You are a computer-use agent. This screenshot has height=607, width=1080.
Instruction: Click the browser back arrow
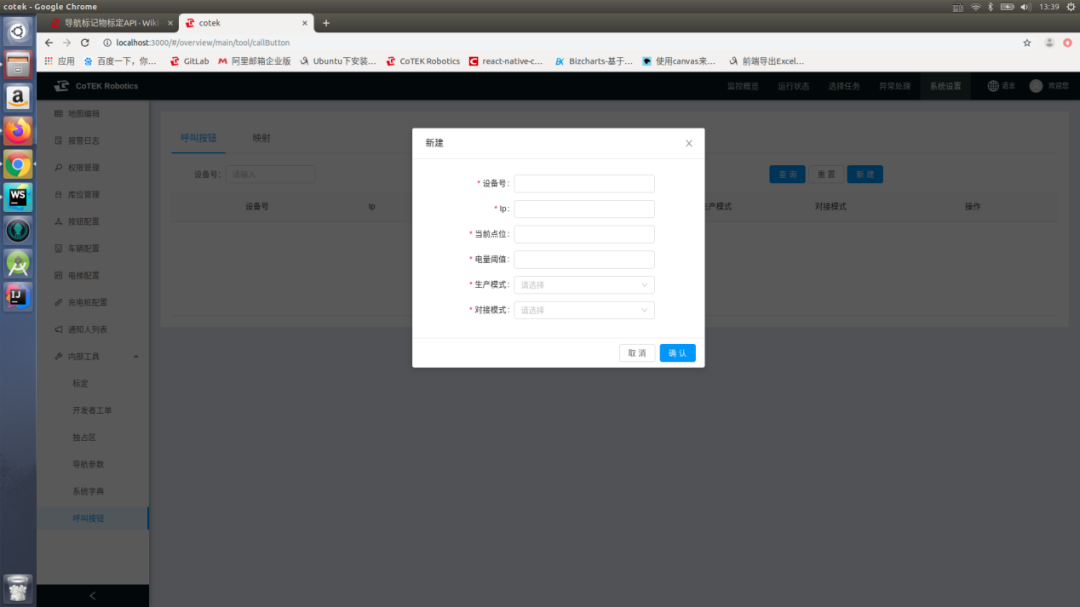click(x=49, y=43)
